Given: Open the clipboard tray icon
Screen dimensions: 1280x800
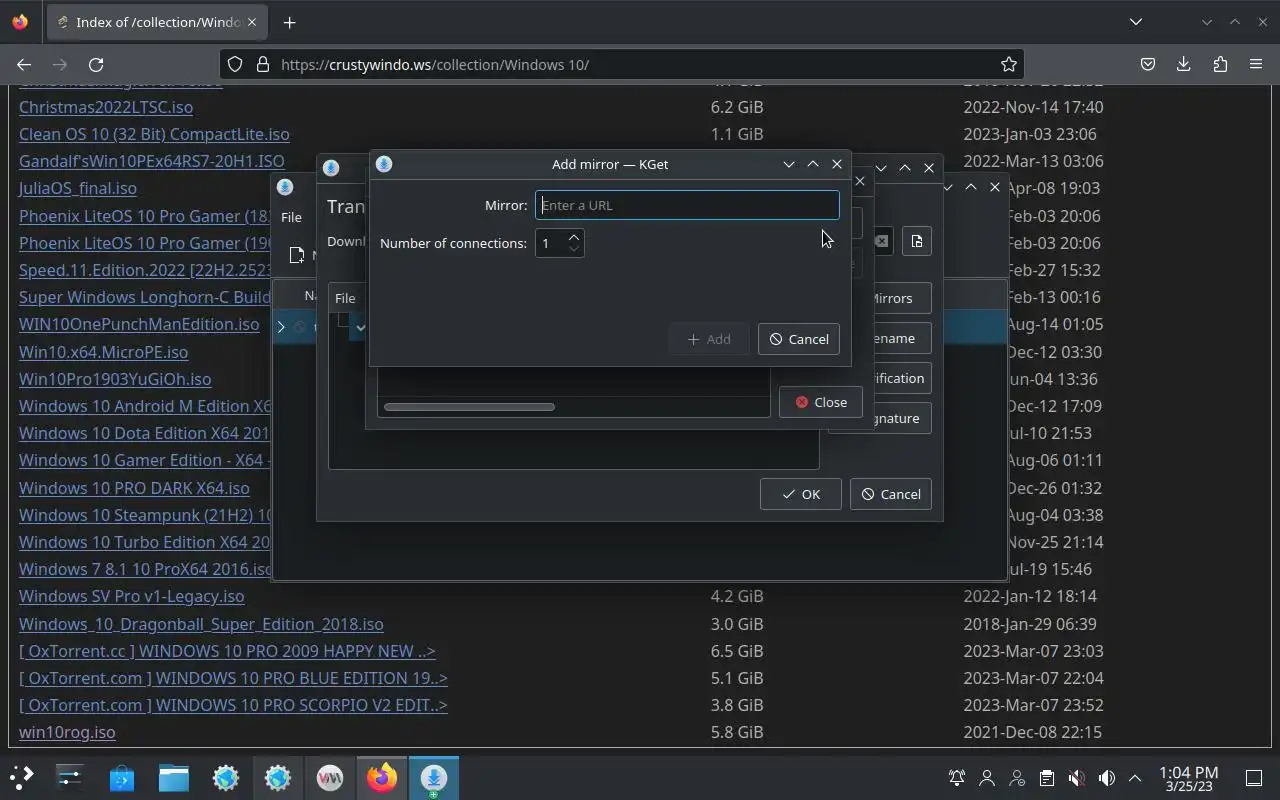Looking at the screenshot, I should click(1047, 777).
